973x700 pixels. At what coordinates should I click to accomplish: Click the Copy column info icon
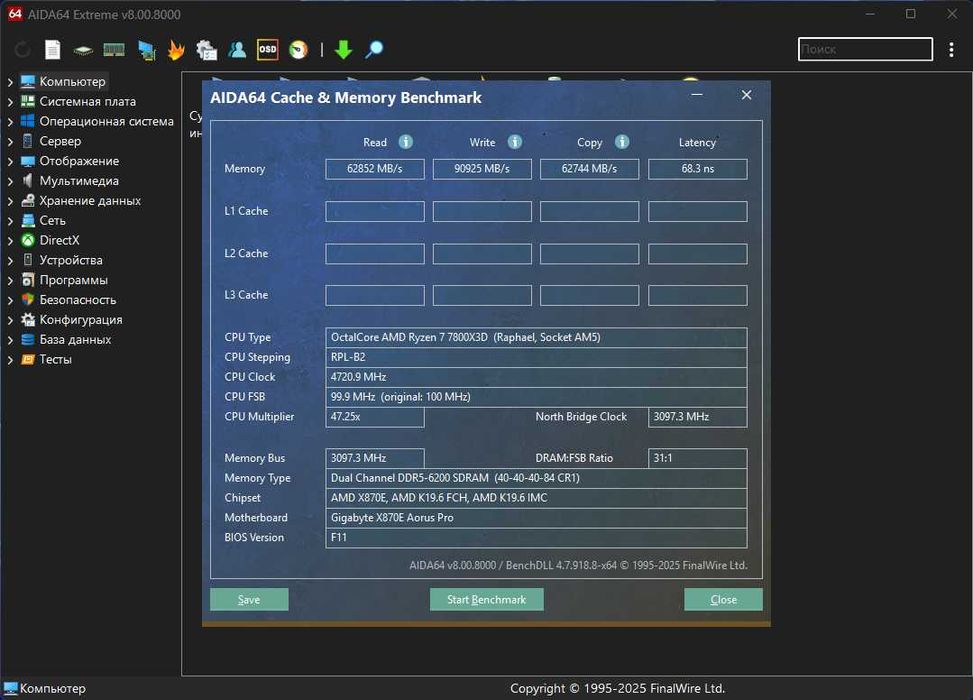[622, 142]
